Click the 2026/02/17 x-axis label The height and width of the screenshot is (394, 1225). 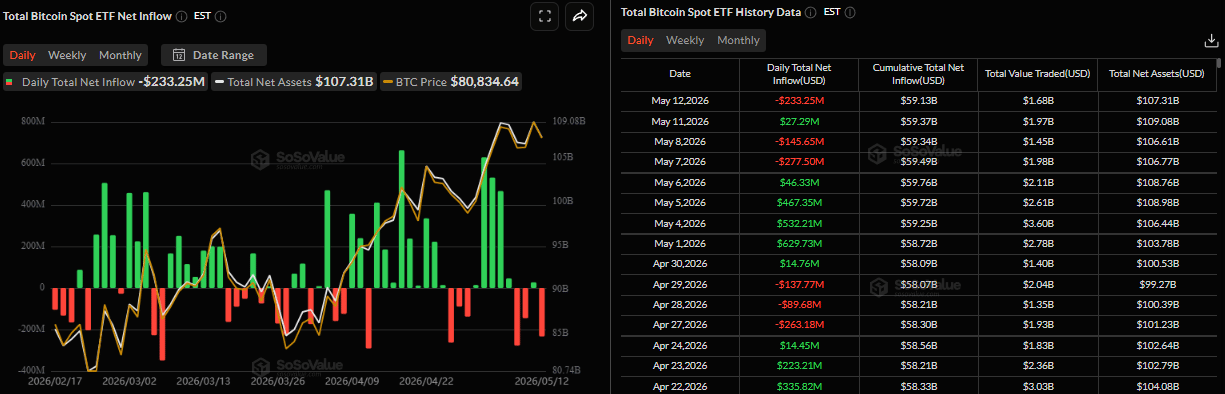point(55,381)
